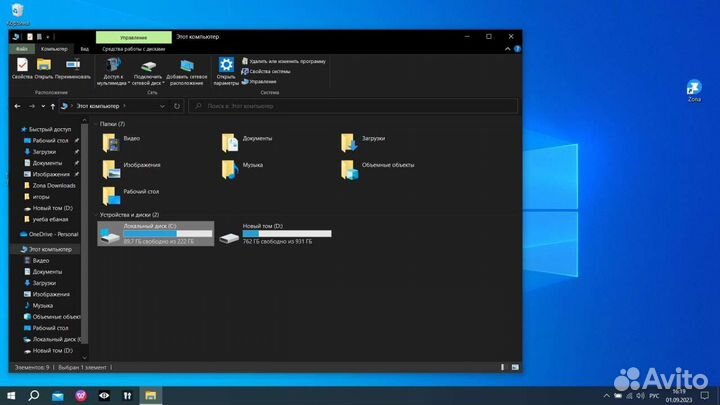Collapse Устройства и диски (2) group

click(96, 215)
